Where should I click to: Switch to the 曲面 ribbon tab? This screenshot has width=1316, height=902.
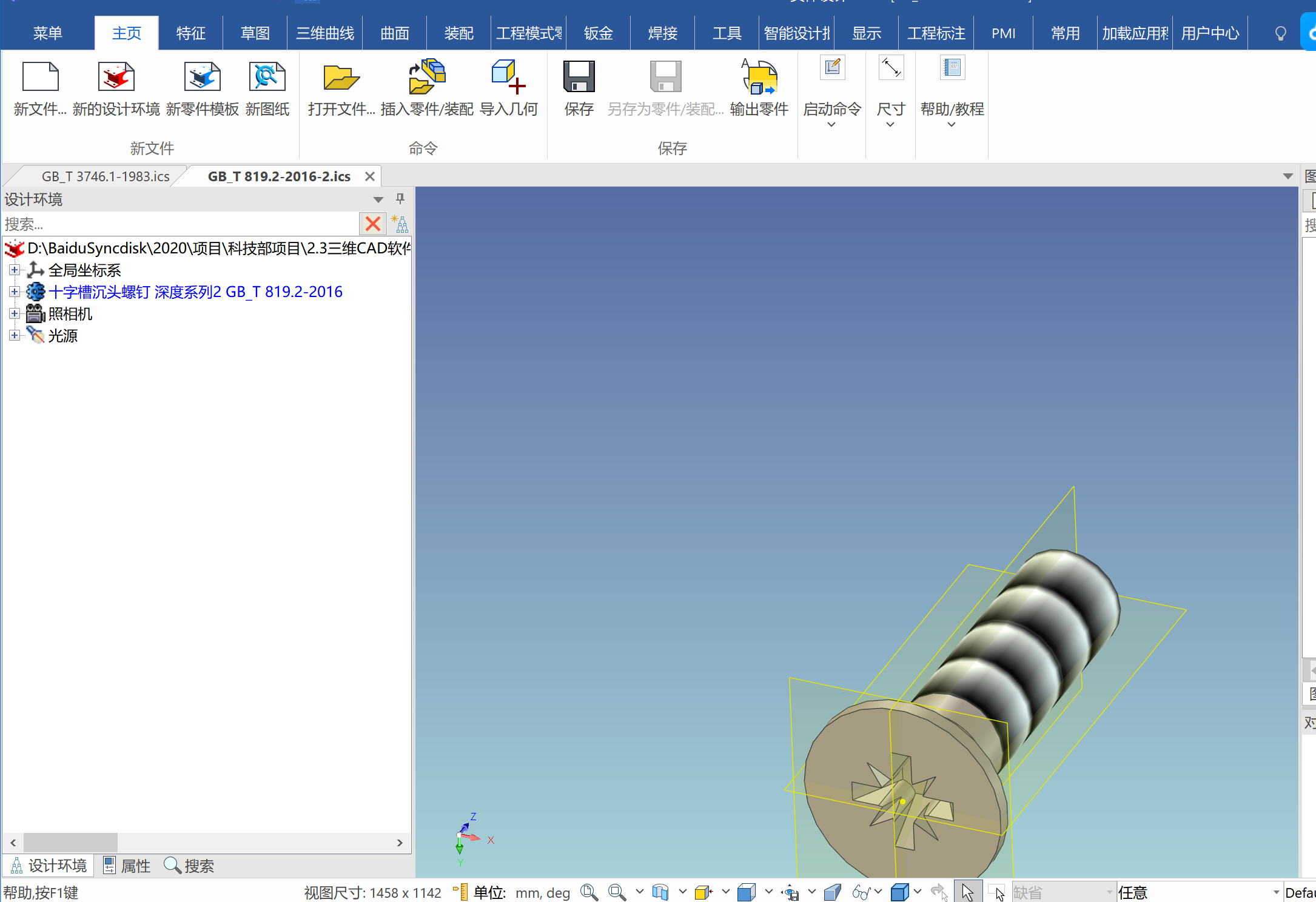[395, 33]
